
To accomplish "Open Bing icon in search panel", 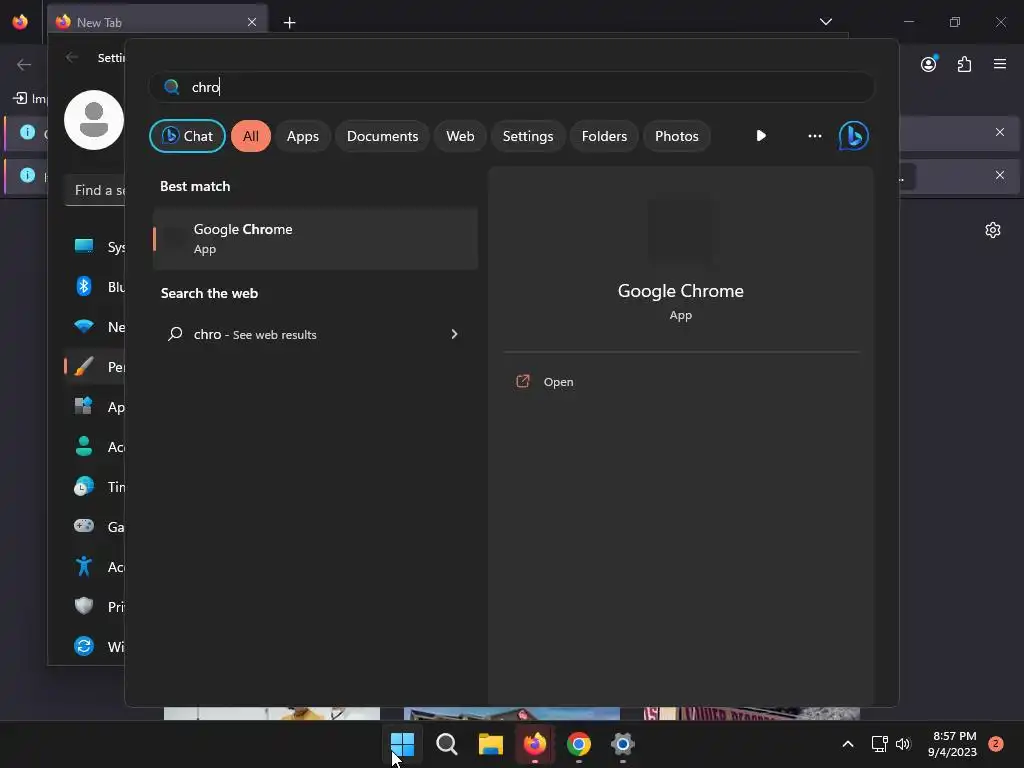I will [854, 136].
